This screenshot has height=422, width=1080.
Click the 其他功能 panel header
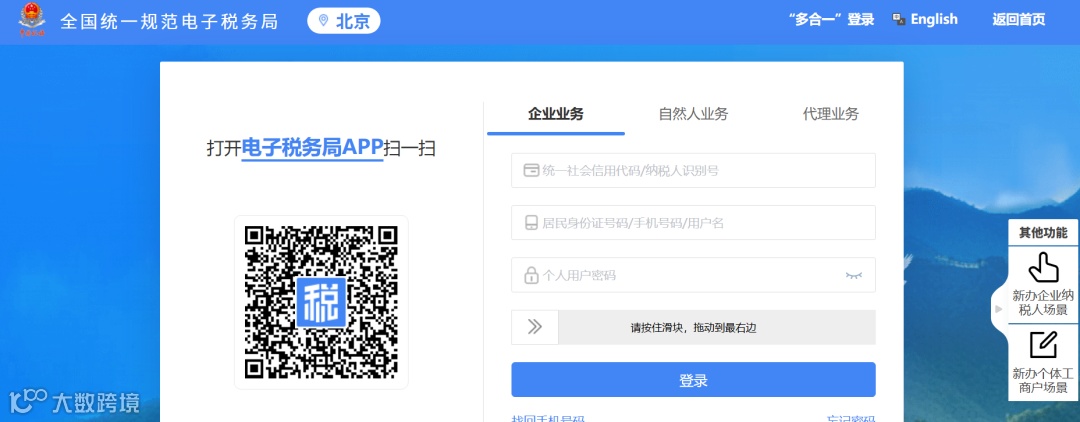[x=1043, y=233]
